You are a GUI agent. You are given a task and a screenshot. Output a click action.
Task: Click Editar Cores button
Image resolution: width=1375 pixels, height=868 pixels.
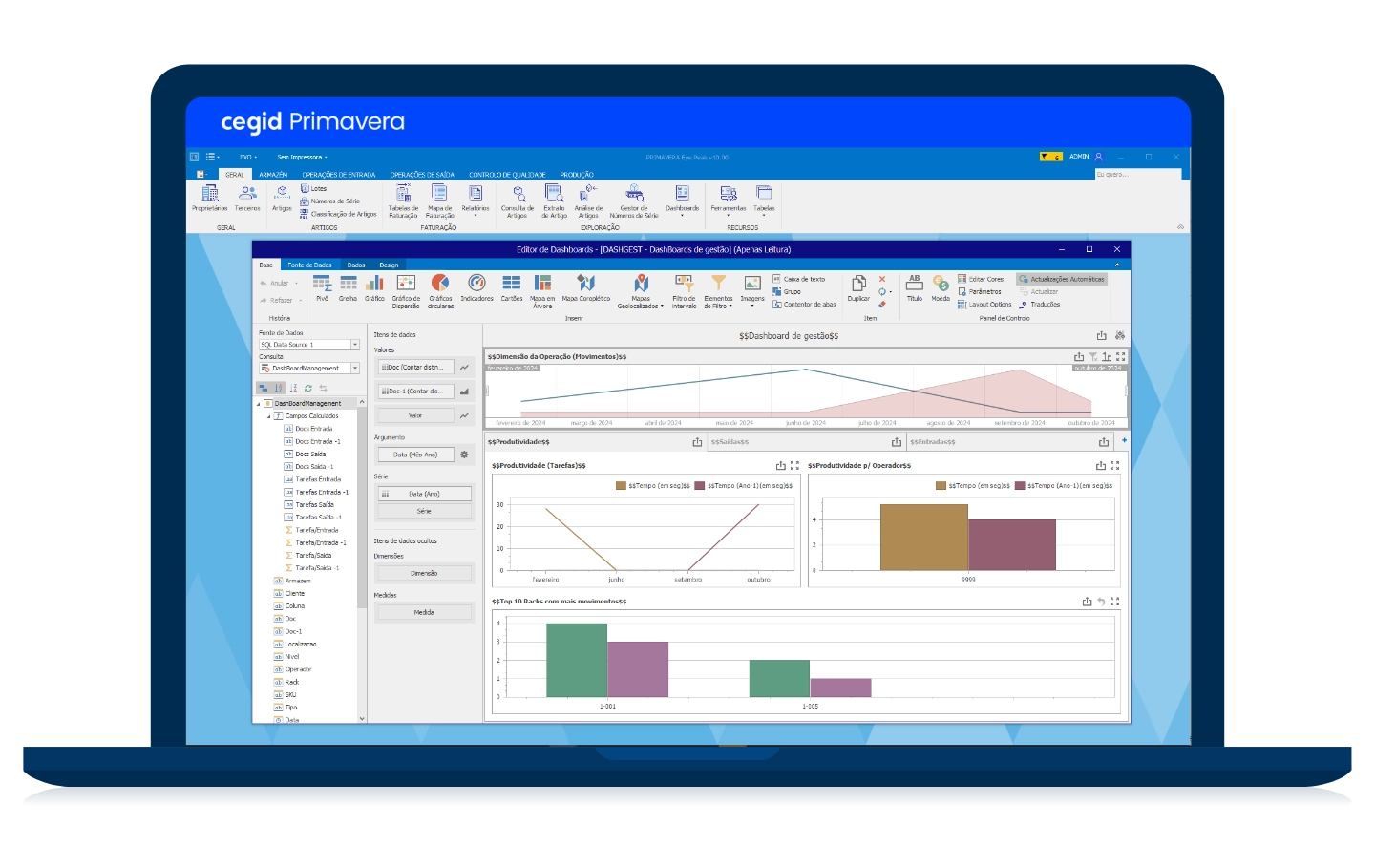click(x=981, y=279)
